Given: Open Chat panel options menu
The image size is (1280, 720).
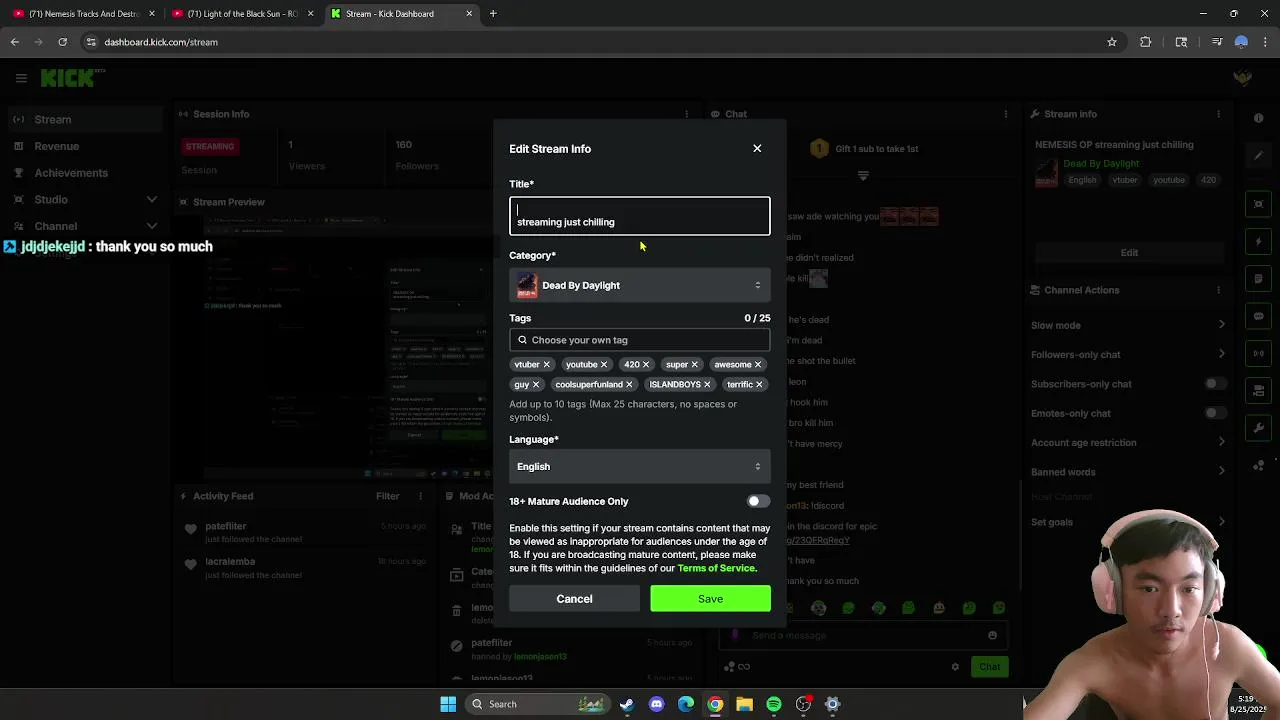Looking at the screenshot, I should click(1006, 114).
